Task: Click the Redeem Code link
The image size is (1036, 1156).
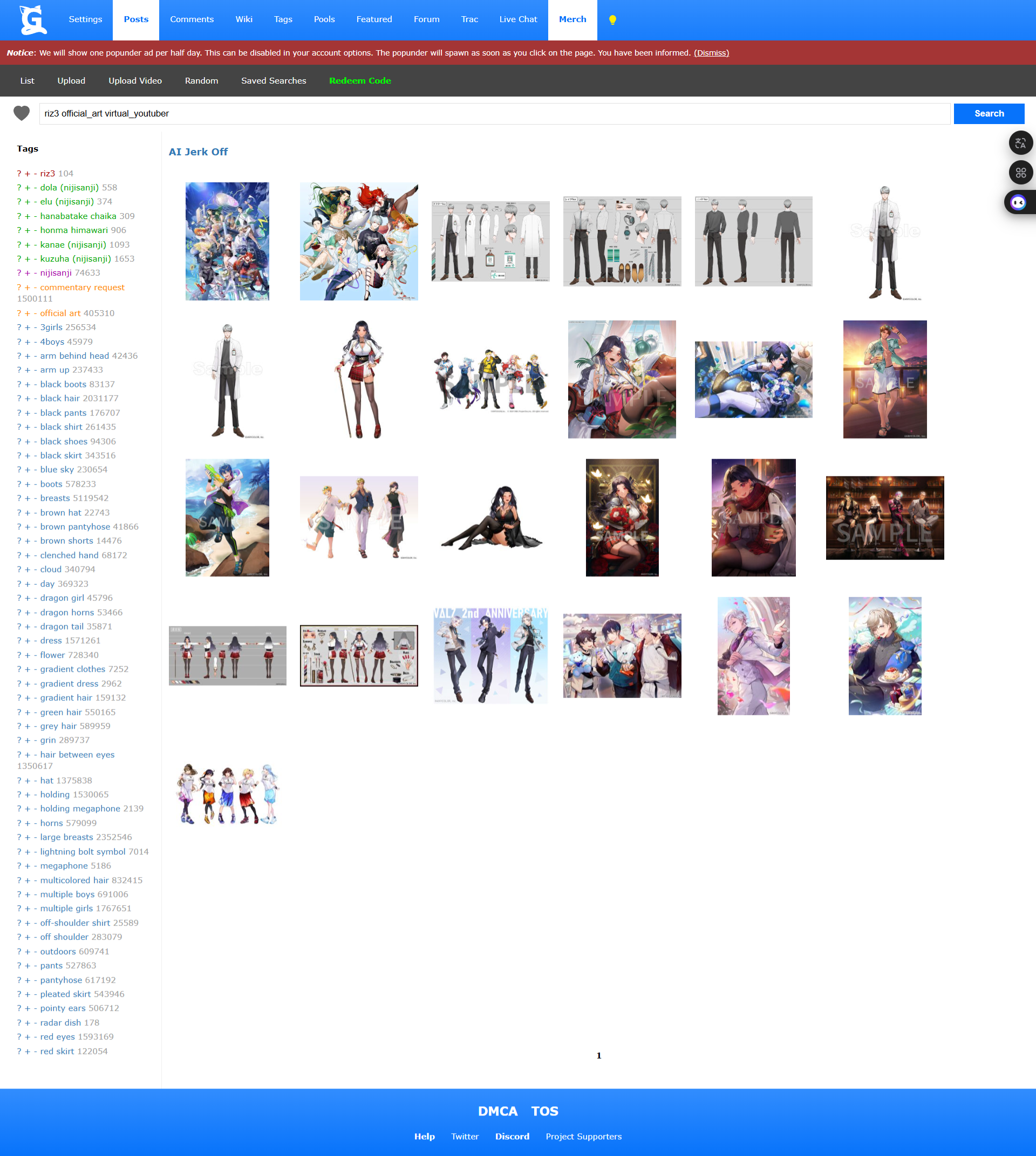Action: (x=360, y=81)
